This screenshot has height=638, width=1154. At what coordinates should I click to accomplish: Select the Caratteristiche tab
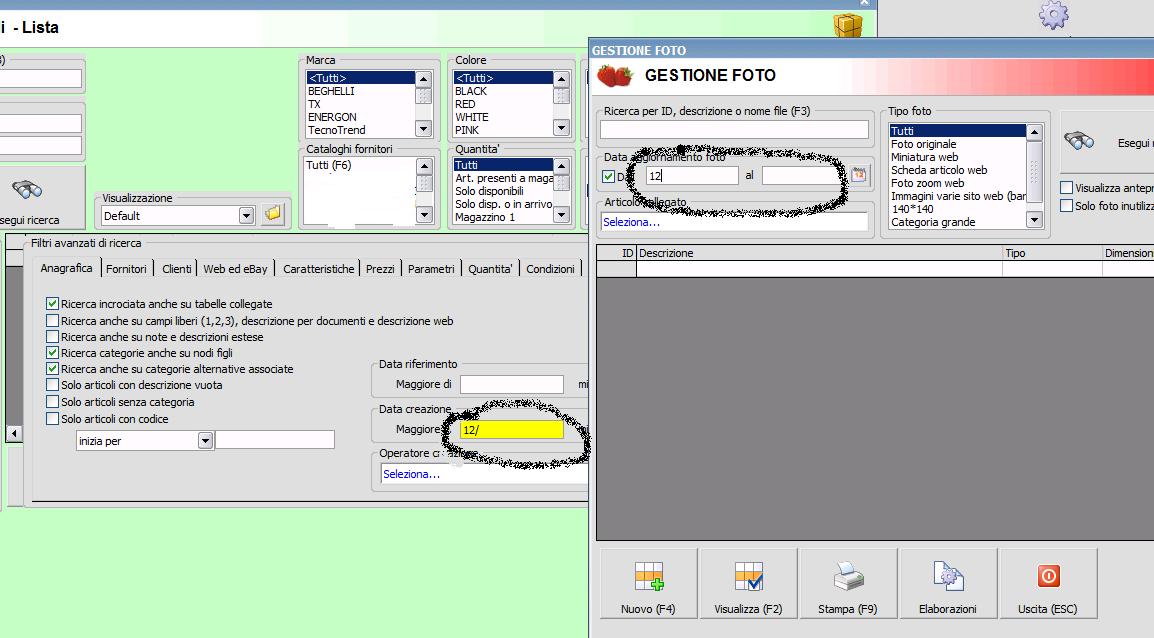coord(319,269)
